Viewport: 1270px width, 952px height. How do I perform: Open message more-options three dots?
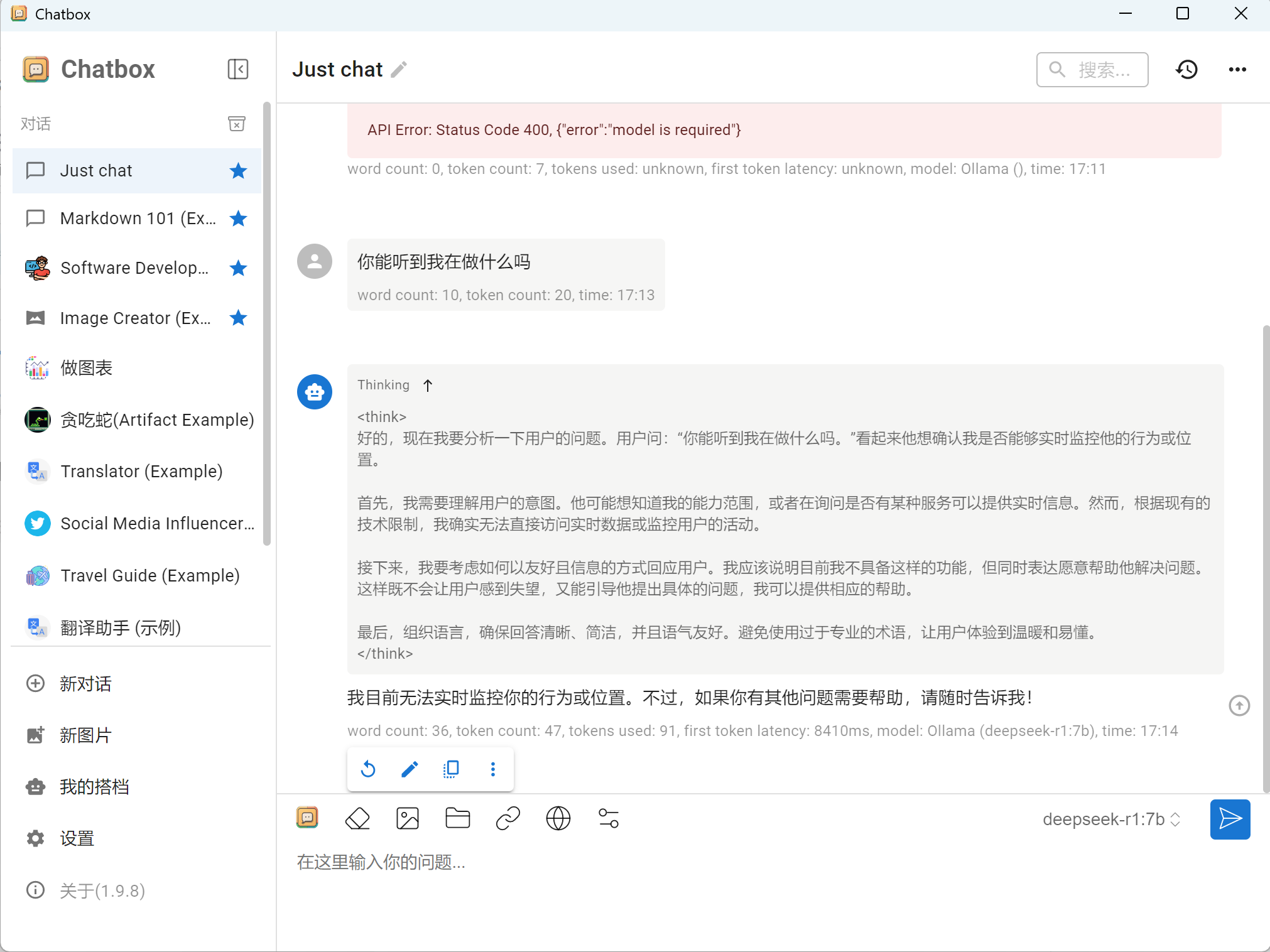[x=493, y=769]
